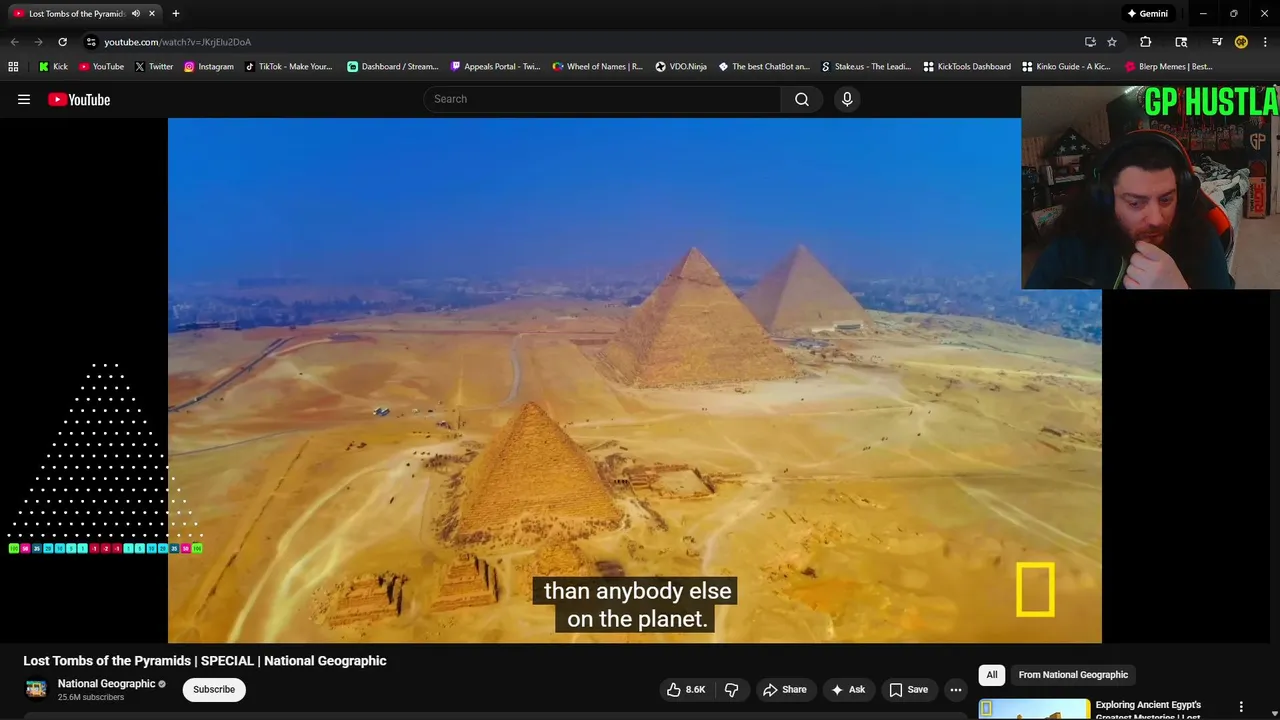Select From National Geographic filter chip
1280x720 pixels.
point(1073,675)
